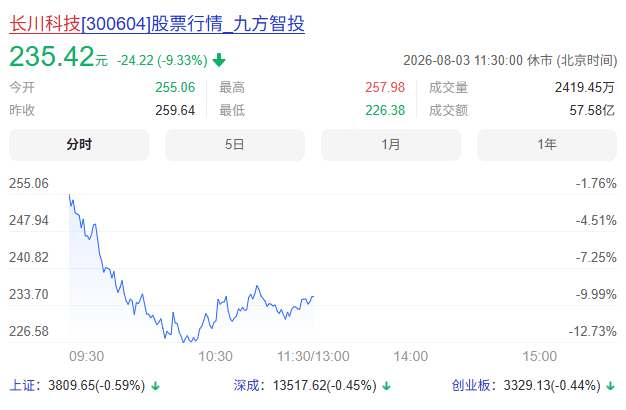This screenshot has height=410, width=626.
Task: Click the percent axis label -12.73%
Action: pyautogui.click(x=593, y=331)
